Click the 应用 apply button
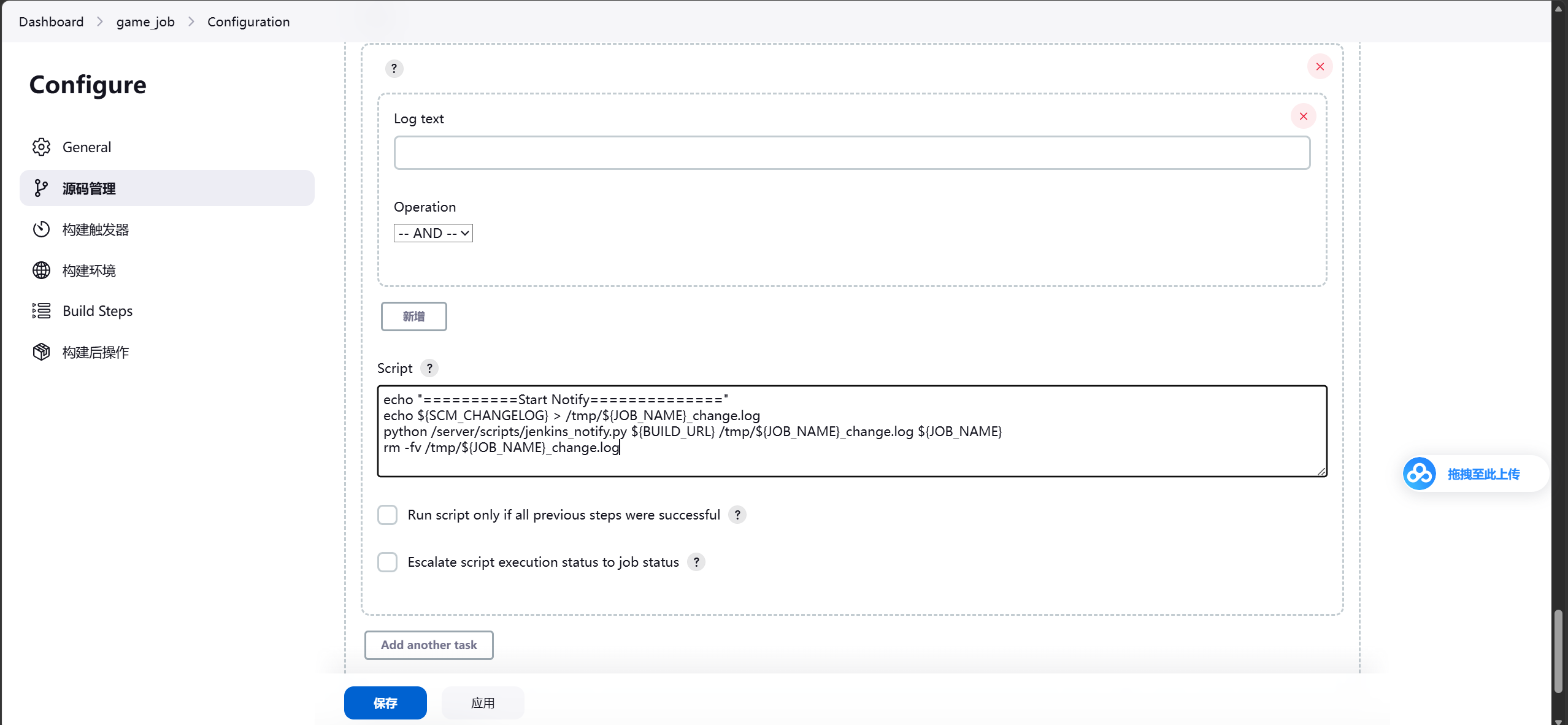 coord(483,704)
